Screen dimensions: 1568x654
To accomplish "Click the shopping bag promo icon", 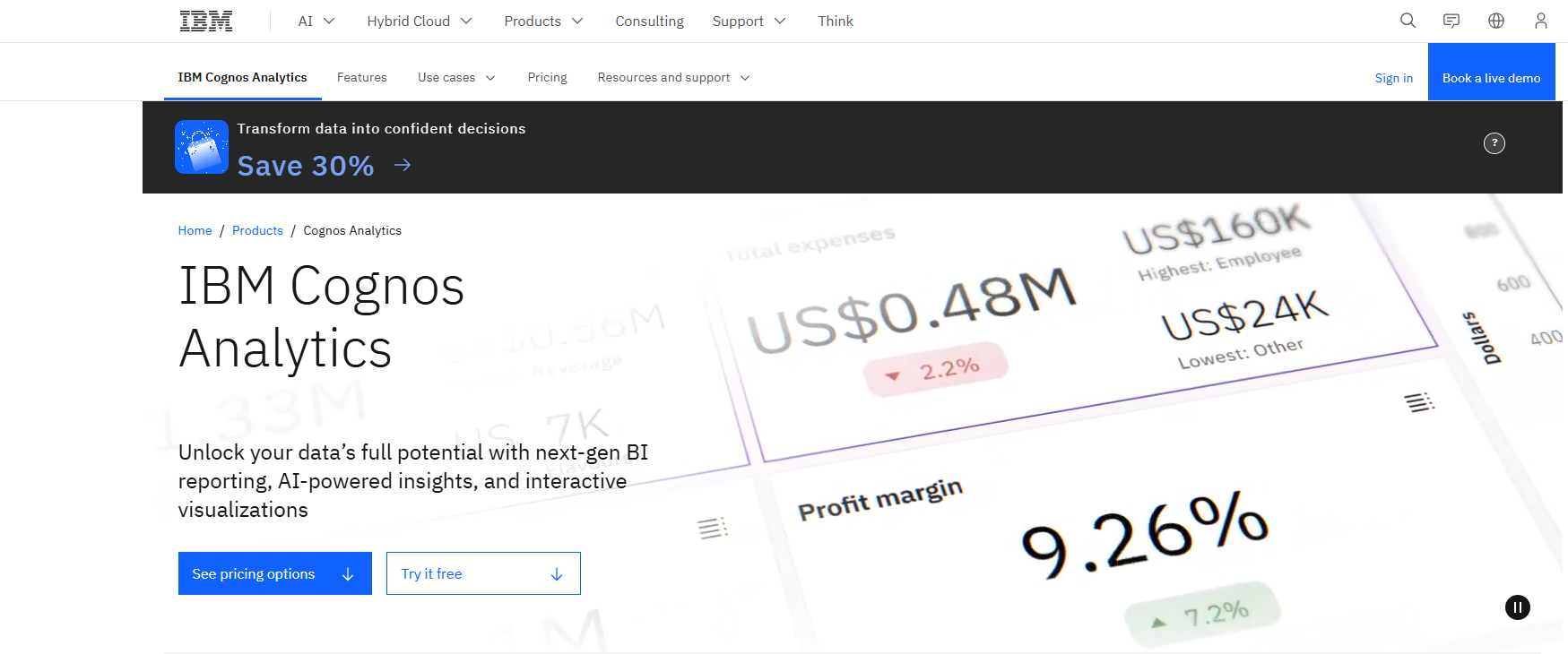I will (x=202, y=147).
